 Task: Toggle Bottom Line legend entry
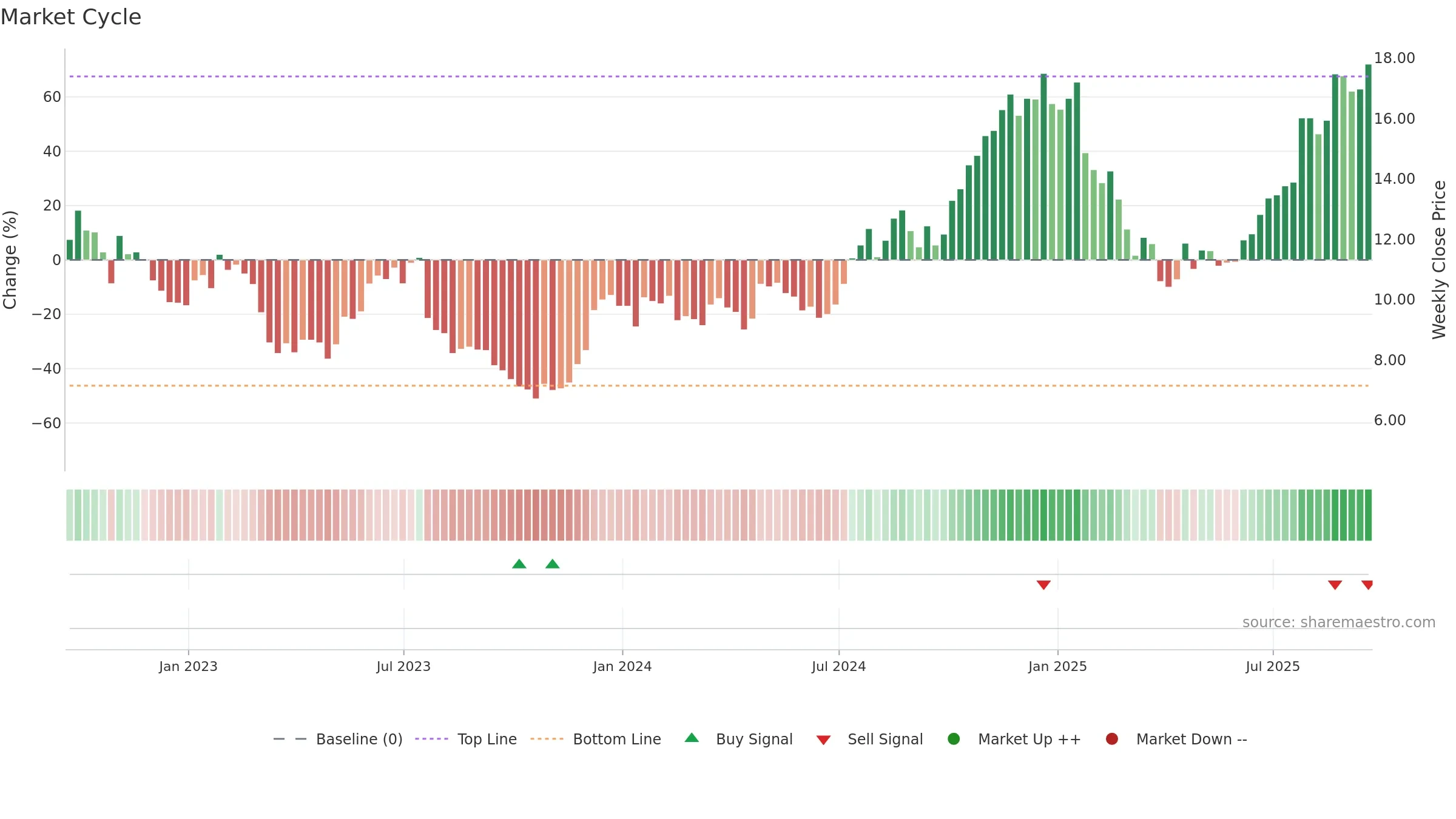tap(596, 740)
